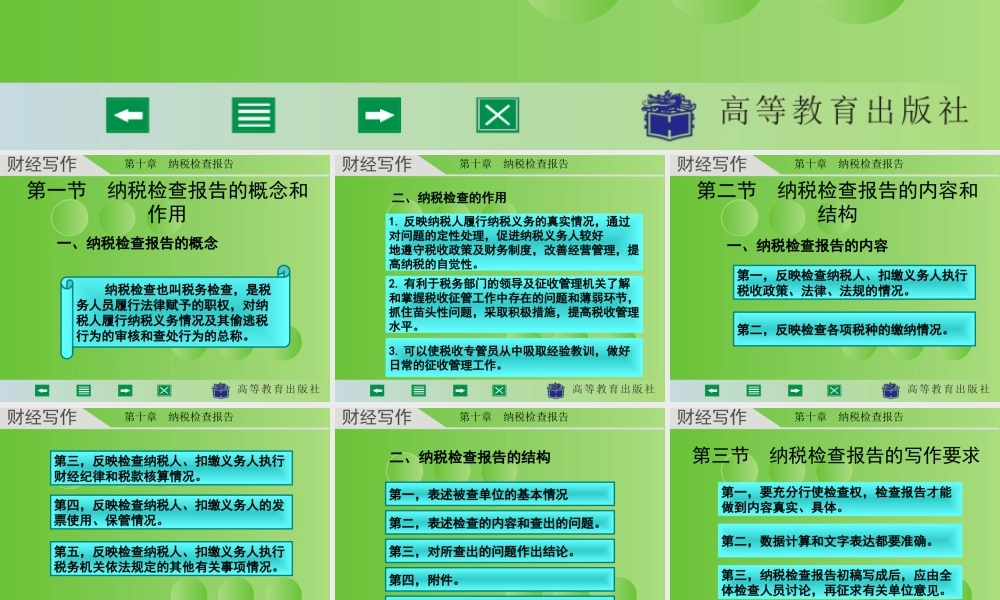Viewport: 1000px width, 600px height.
Task: Click the small publisher logo on the 第一节 slide
Action: (x=221, y=390)
